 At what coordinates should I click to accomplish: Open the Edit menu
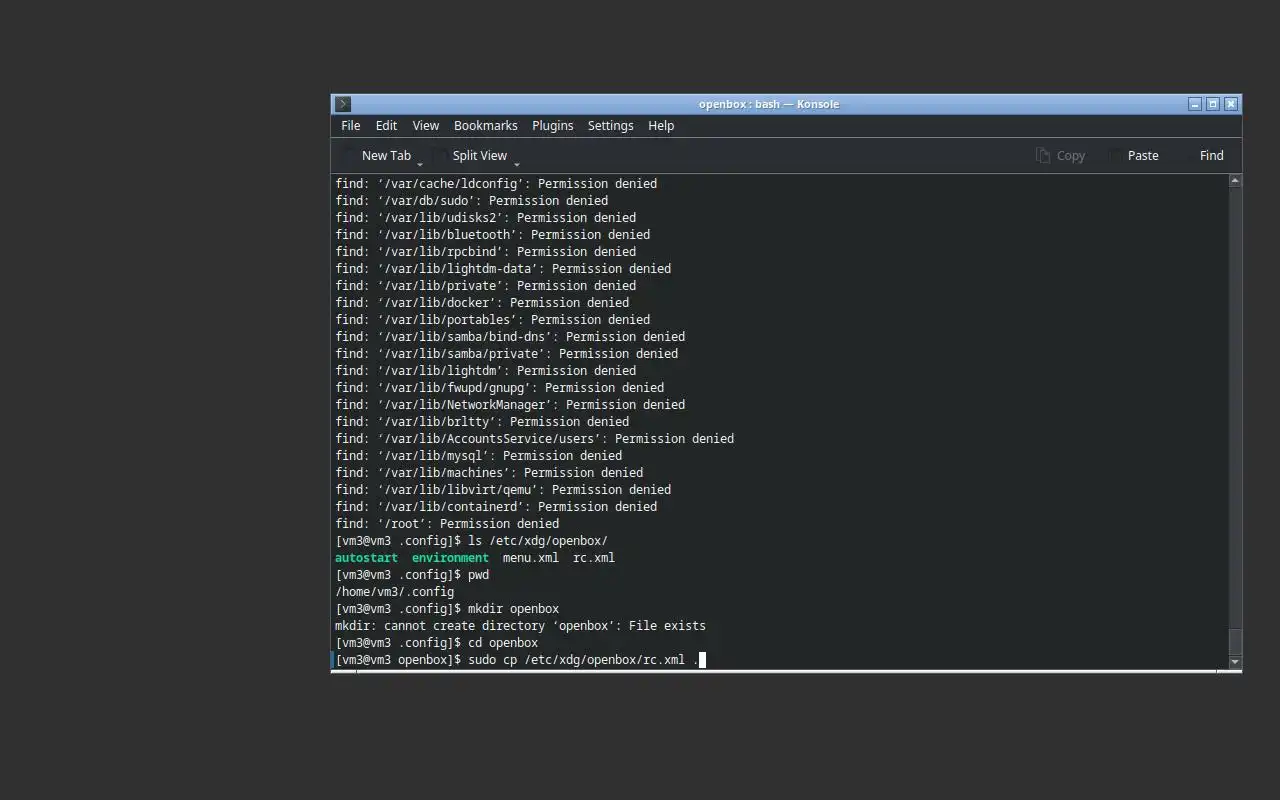pos(386,125)
